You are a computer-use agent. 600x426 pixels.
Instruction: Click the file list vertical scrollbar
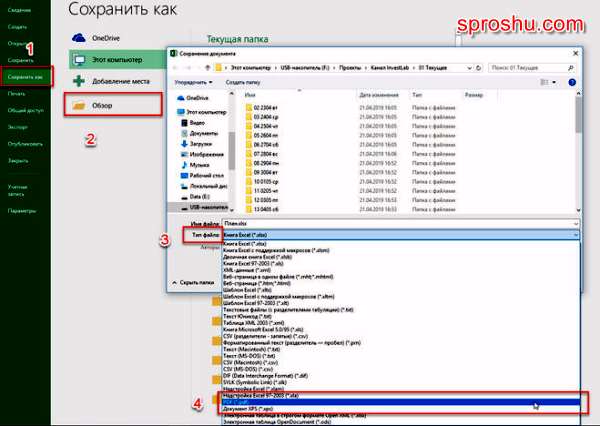coord(577,150)
